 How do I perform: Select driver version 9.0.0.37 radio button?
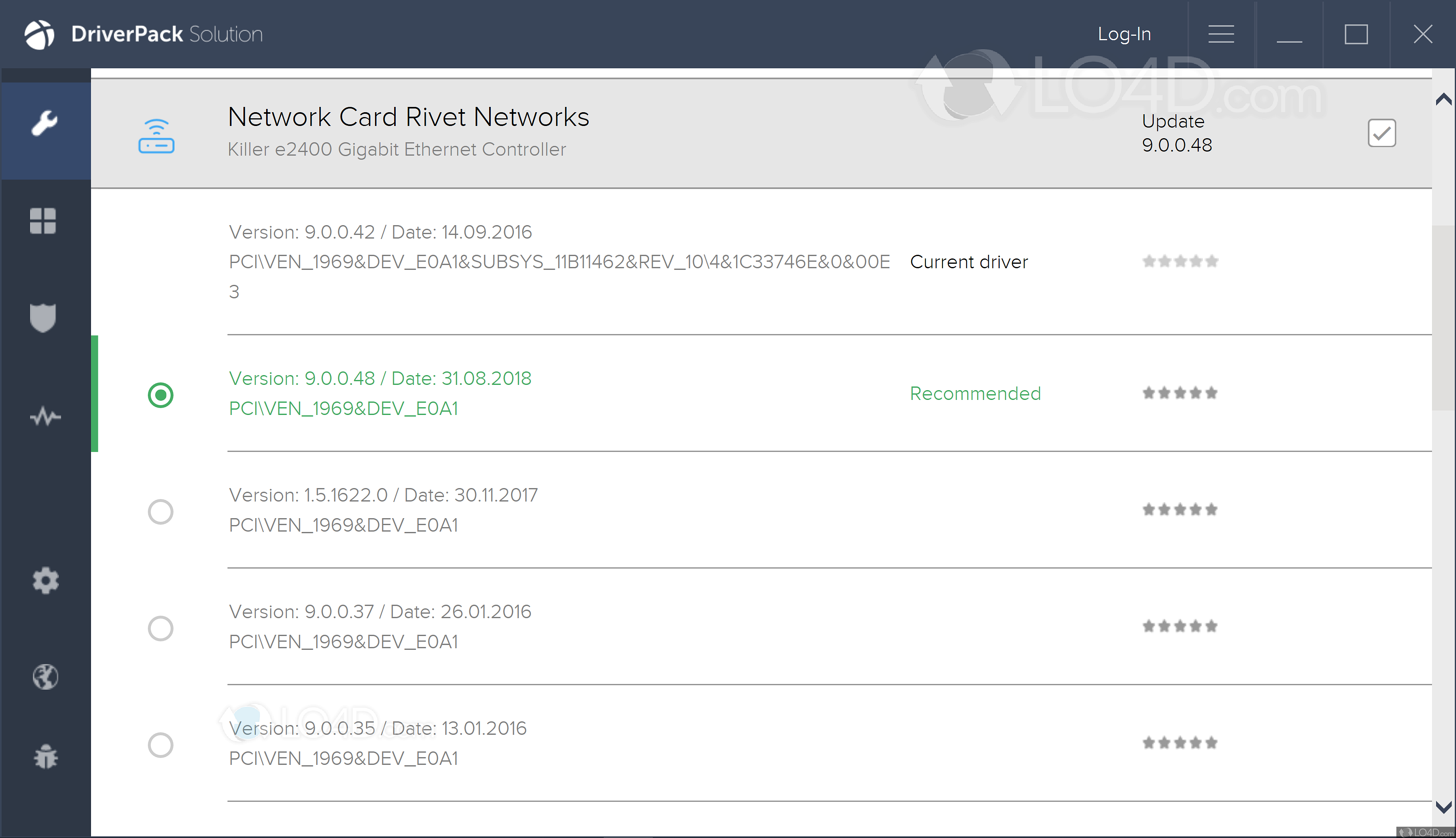[160, 628]
